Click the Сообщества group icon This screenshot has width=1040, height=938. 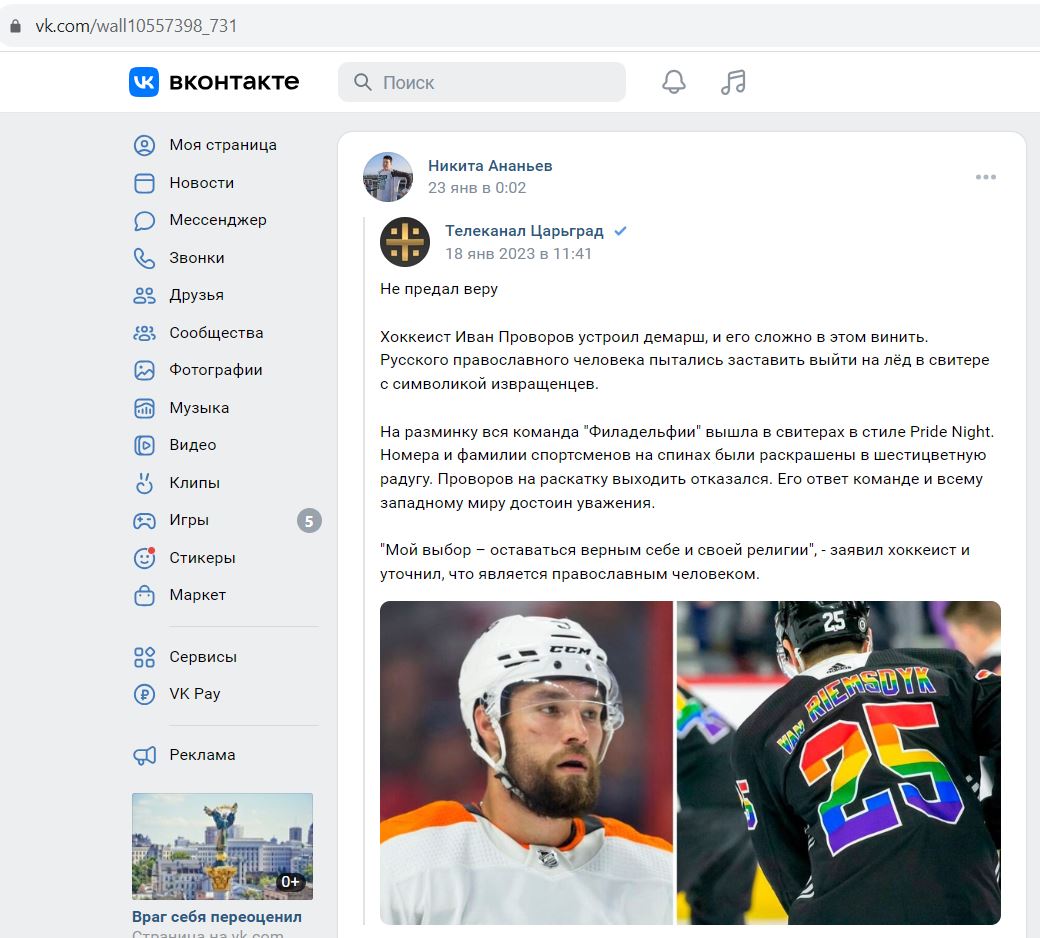pos(144,333)
